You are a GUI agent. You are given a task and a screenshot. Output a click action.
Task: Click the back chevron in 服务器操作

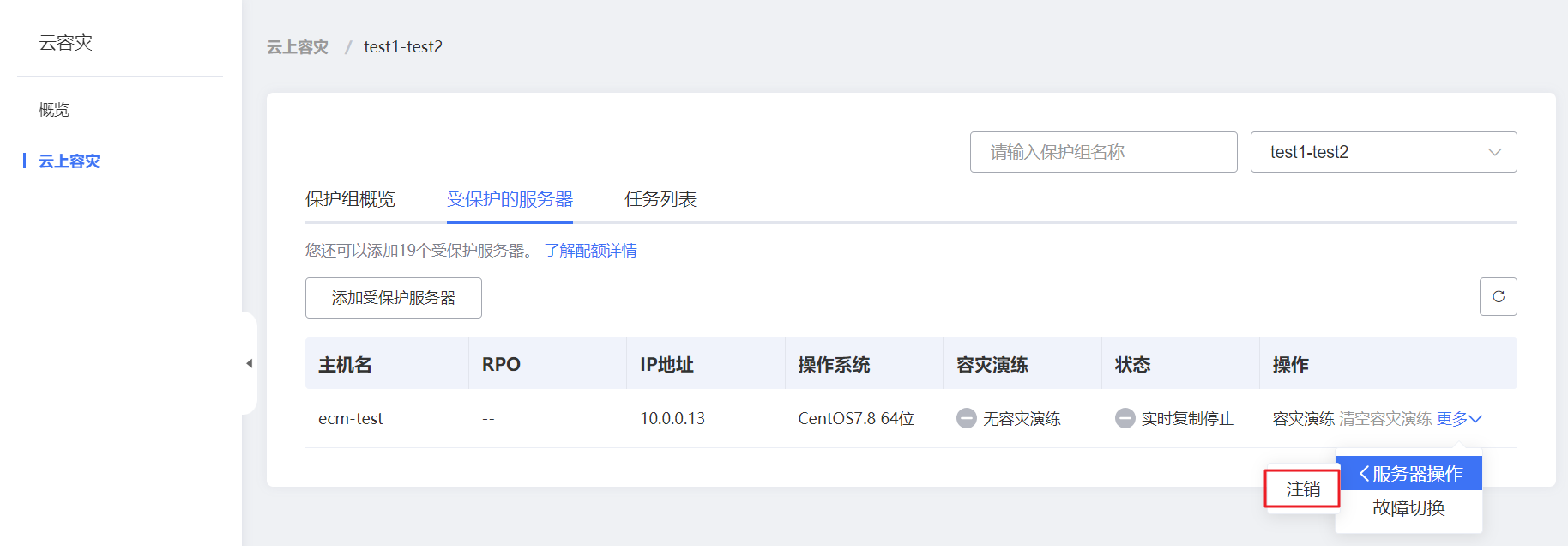1363,473
